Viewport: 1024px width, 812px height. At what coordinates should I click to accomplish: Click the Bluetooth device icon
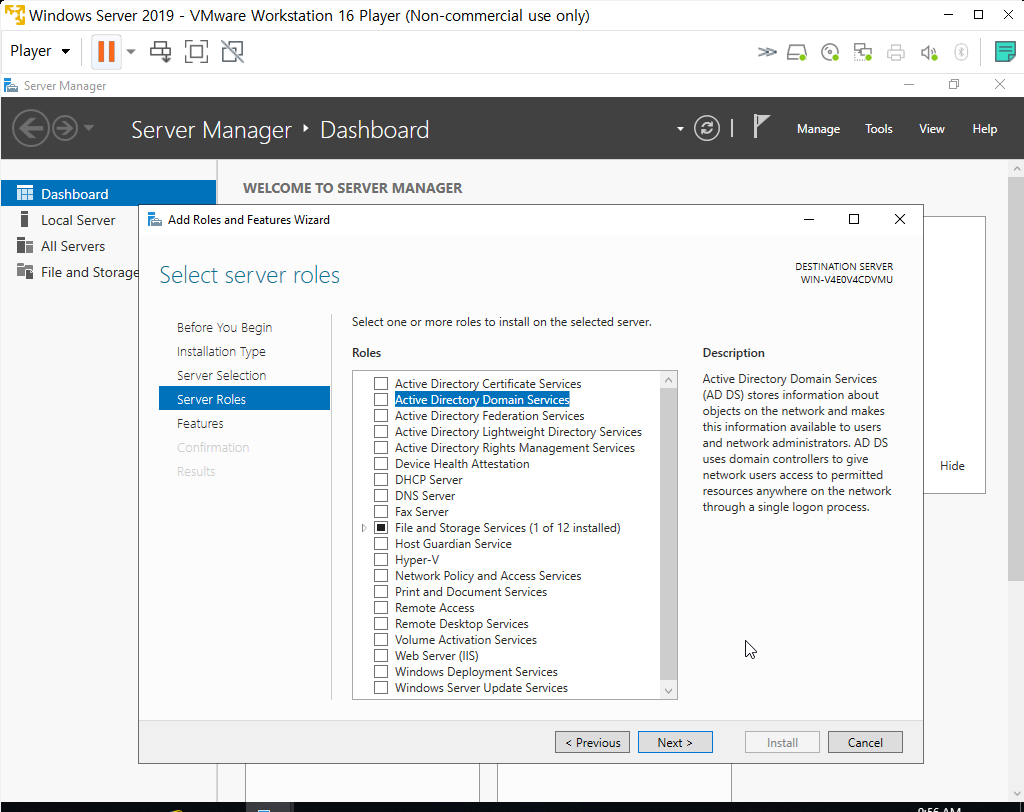tap(961, 52)
